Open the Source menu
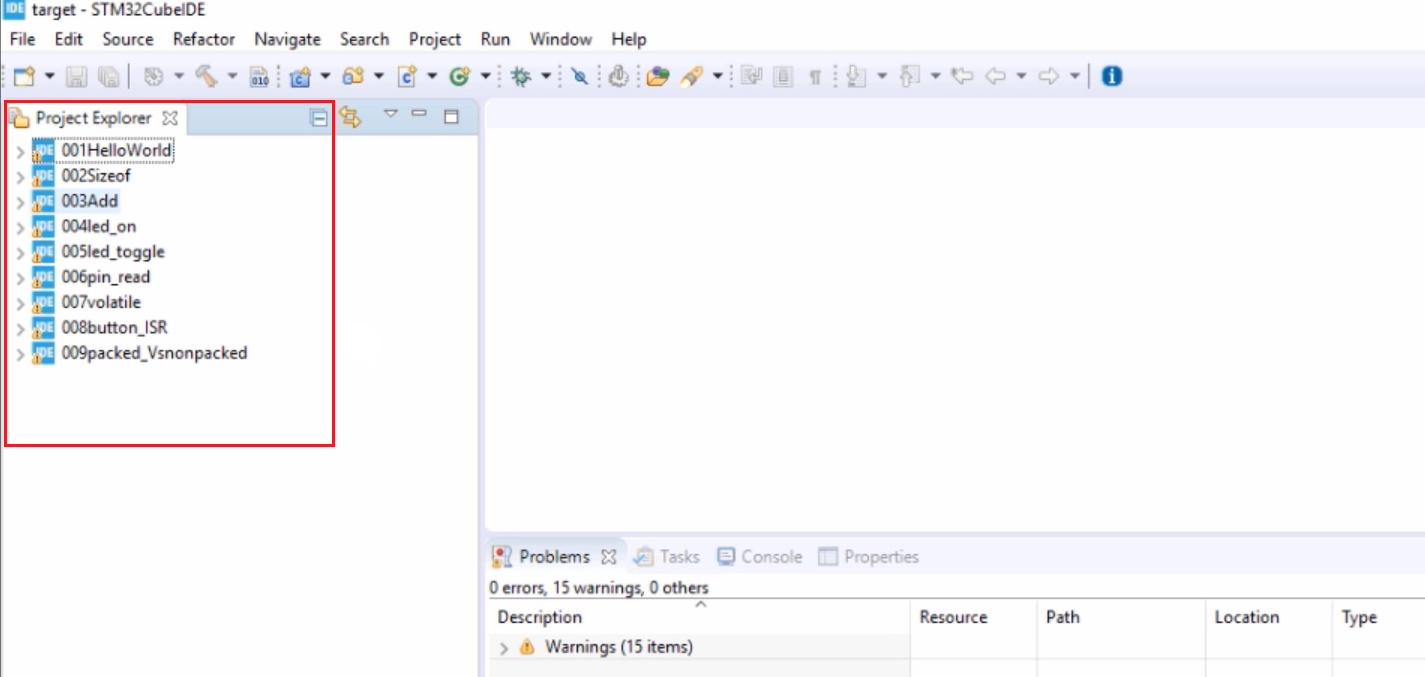1425x677 pixels. [128, 39]
